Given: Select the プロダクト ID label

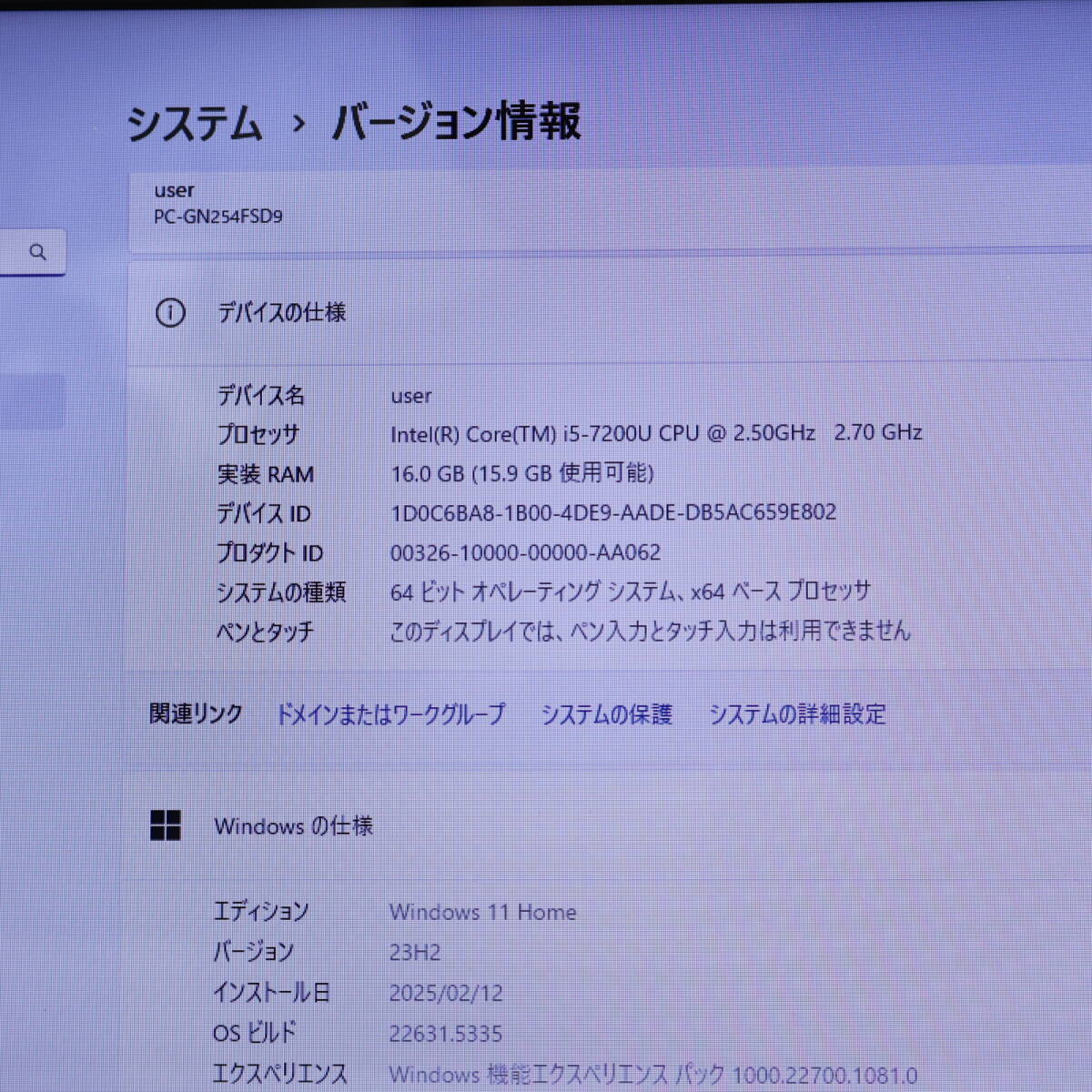Looking at the screenshot, I should 269,552.
